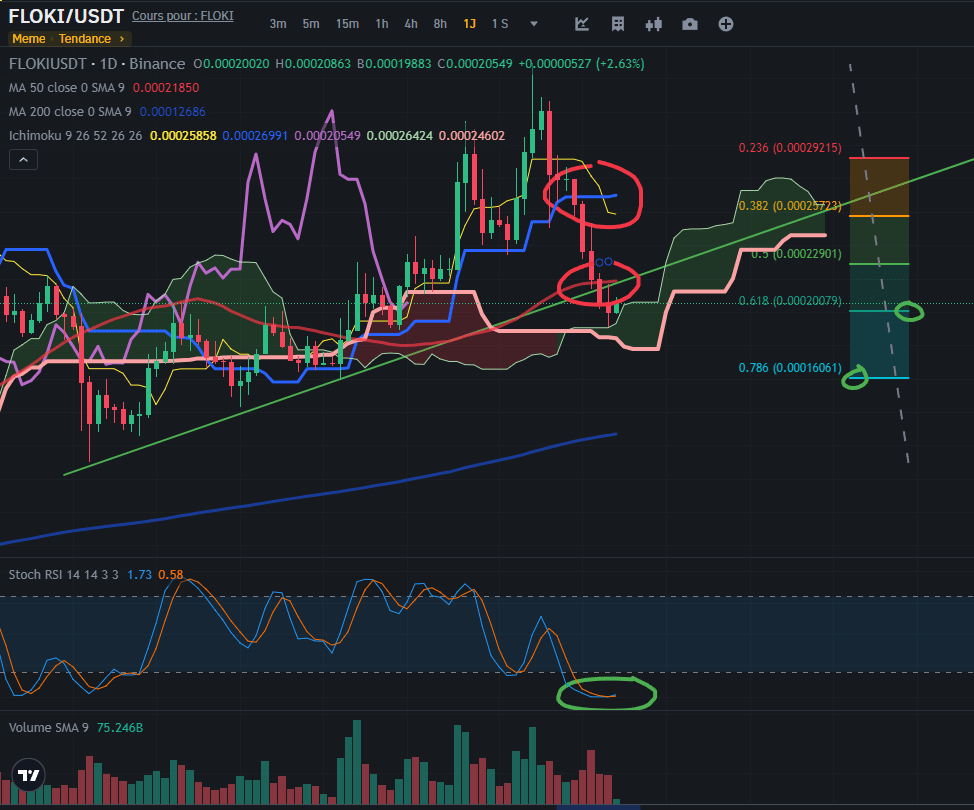974x810 pixels.
Task: Expand tags using arrow after Tendance
Action: point(122,39)
